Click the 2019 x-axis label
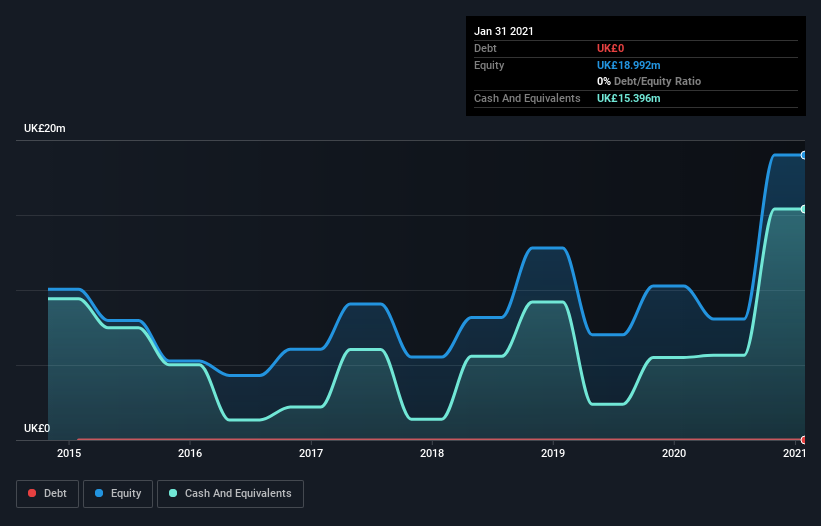 (x=553, y=453)
